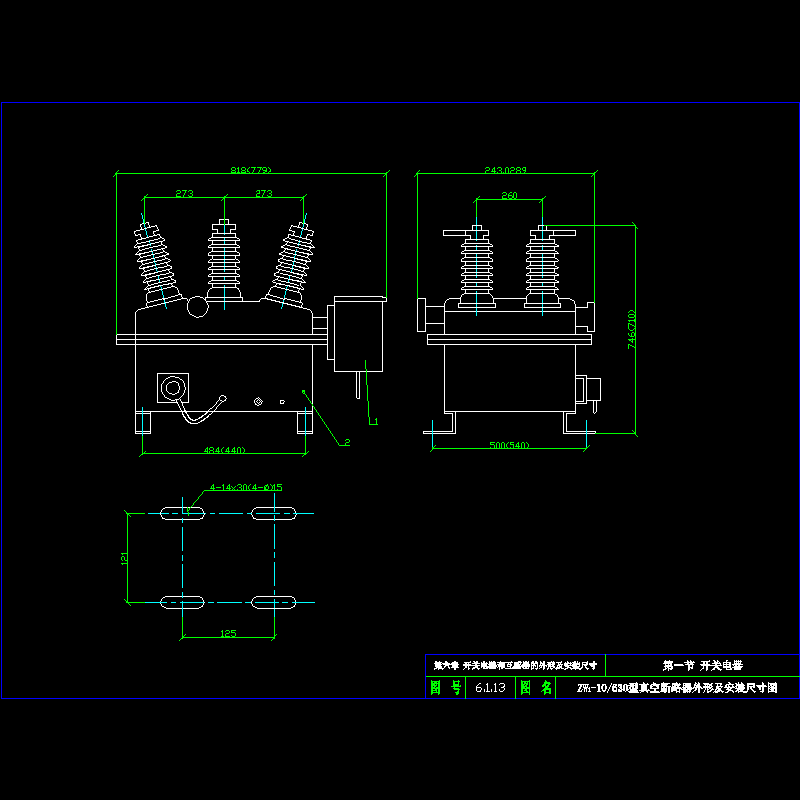Select the left insulator in side view
Viewport: 800px width, 800px height.
[476, 267]
